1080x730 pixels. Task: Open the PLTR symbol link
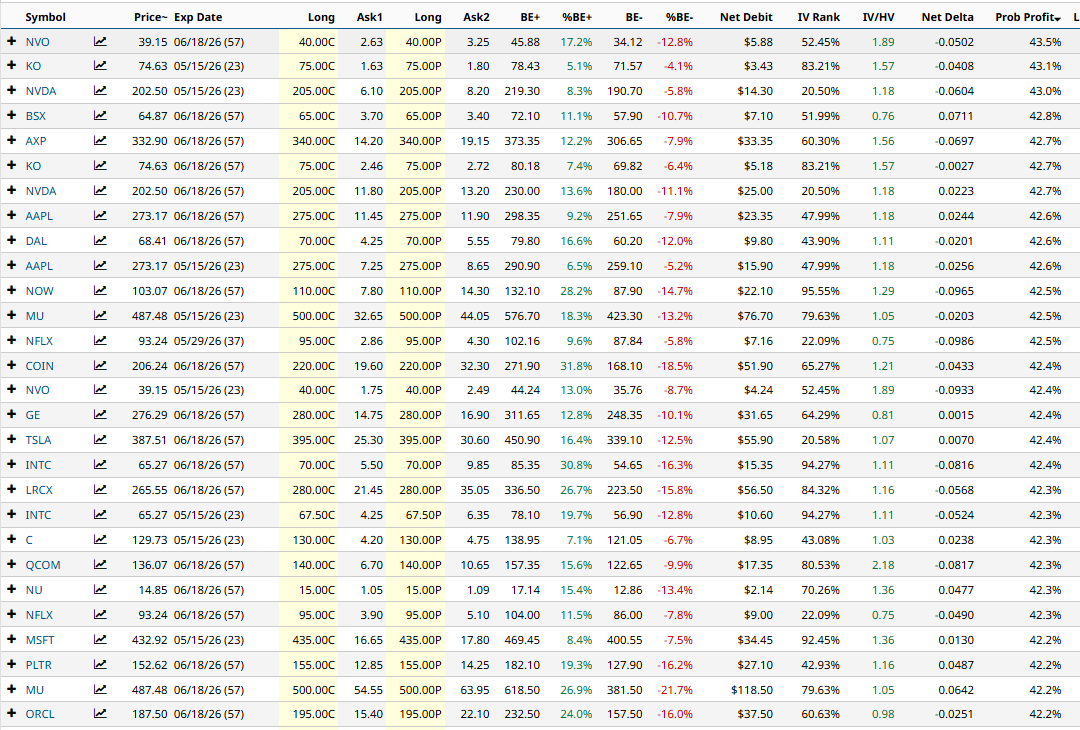pos(39,665)
